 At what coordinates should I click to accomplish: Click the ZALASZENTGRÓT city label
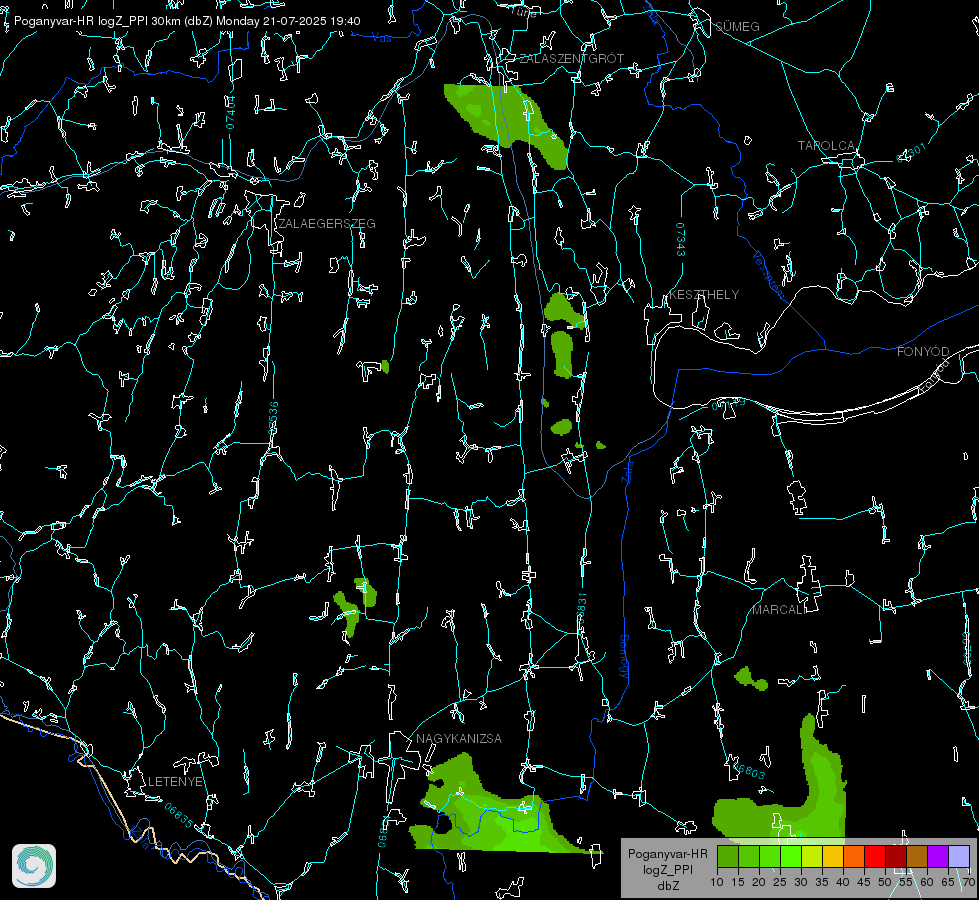tap(571, 59)
